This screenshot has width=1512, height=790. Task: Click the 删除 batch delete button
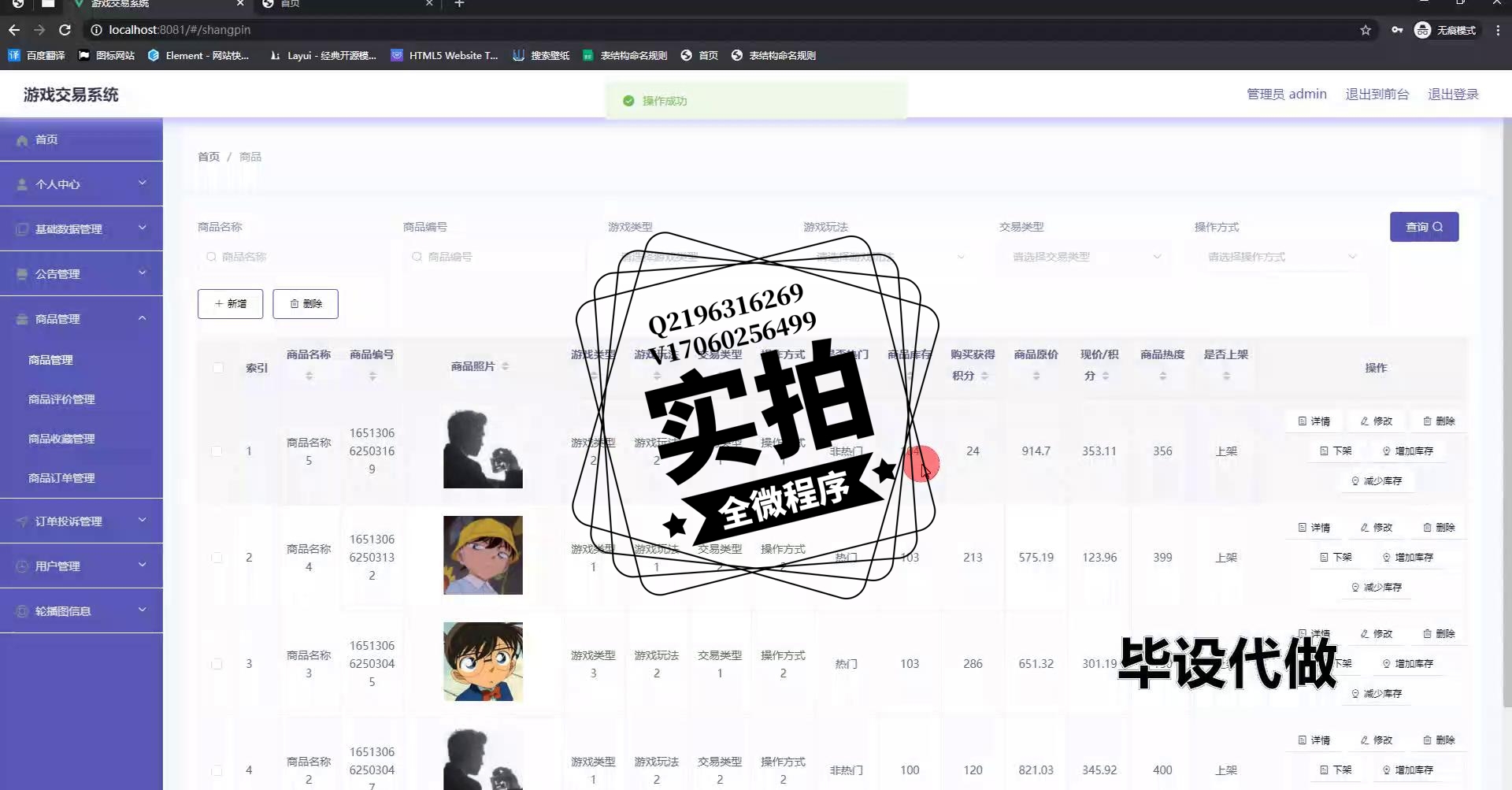[x=306, y=304]
